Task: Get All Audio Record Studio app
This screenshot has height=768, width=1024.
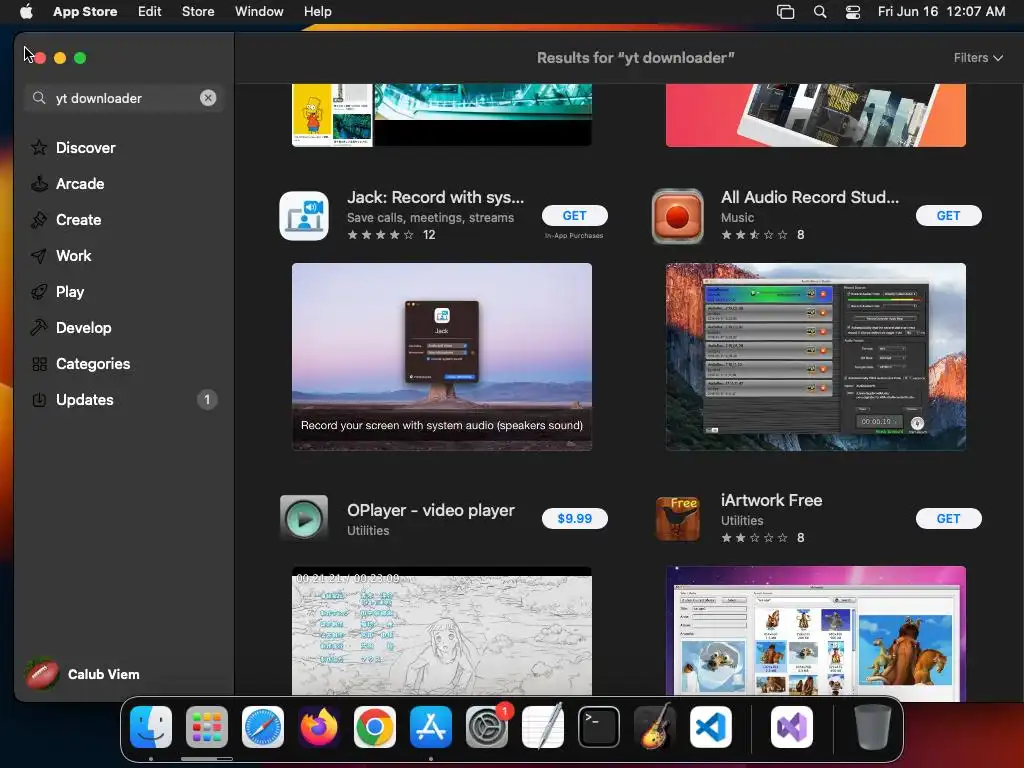Action: [x=948, y=216]
